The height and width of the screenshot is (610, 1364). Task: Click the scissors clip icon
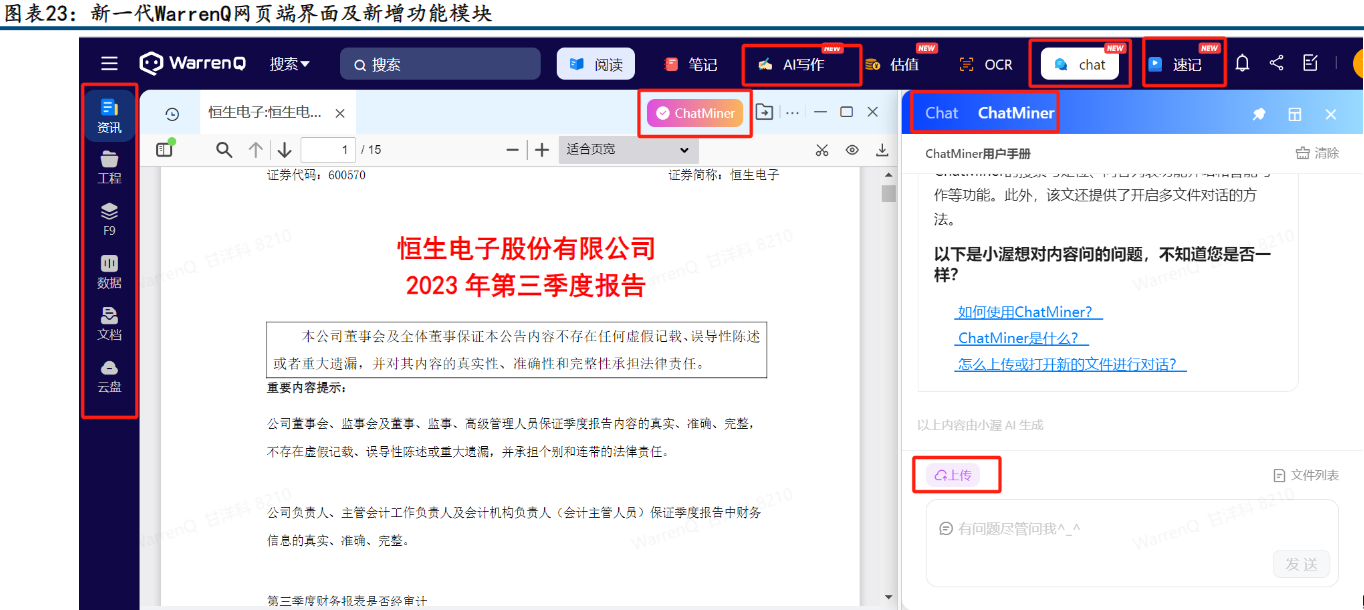pos(822,150)
